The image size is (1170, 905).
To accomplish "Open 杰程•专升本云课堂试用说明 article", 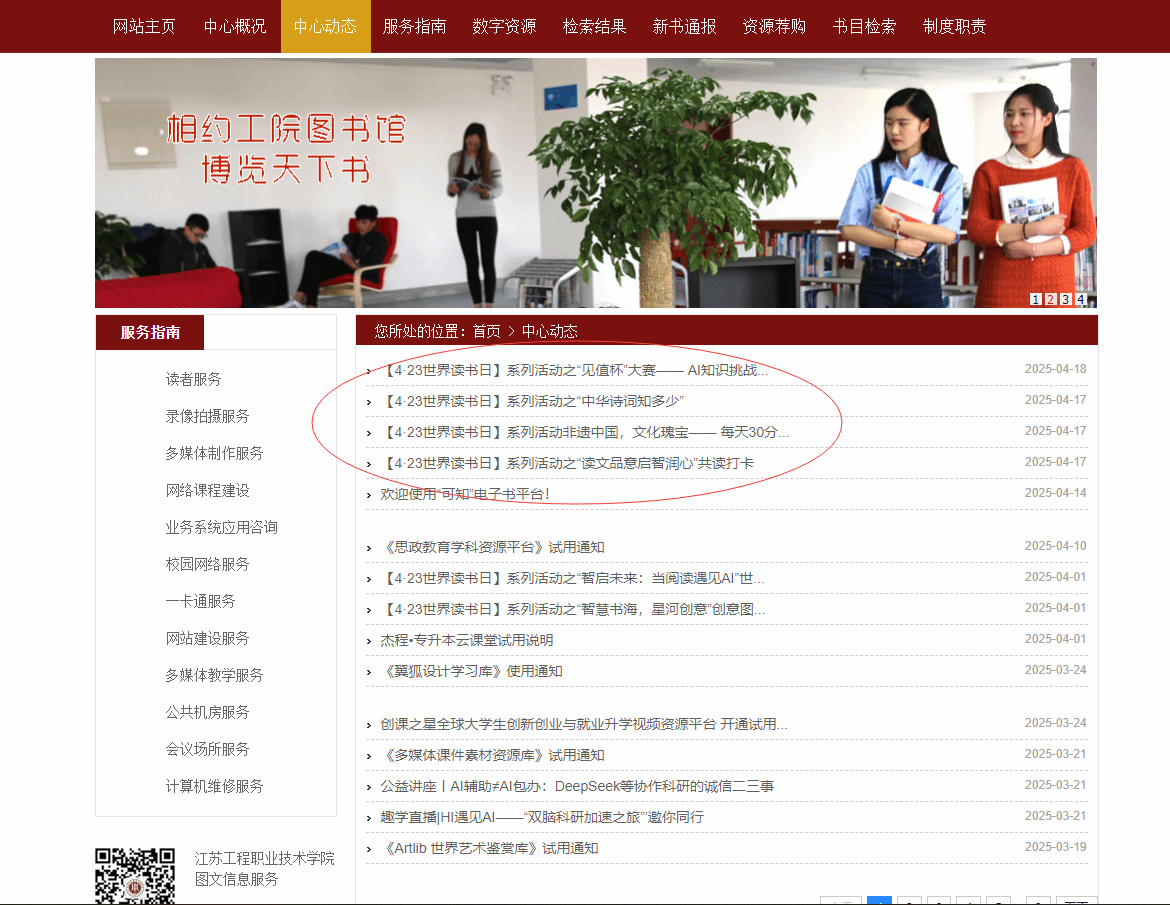I will tap(466, 640).
